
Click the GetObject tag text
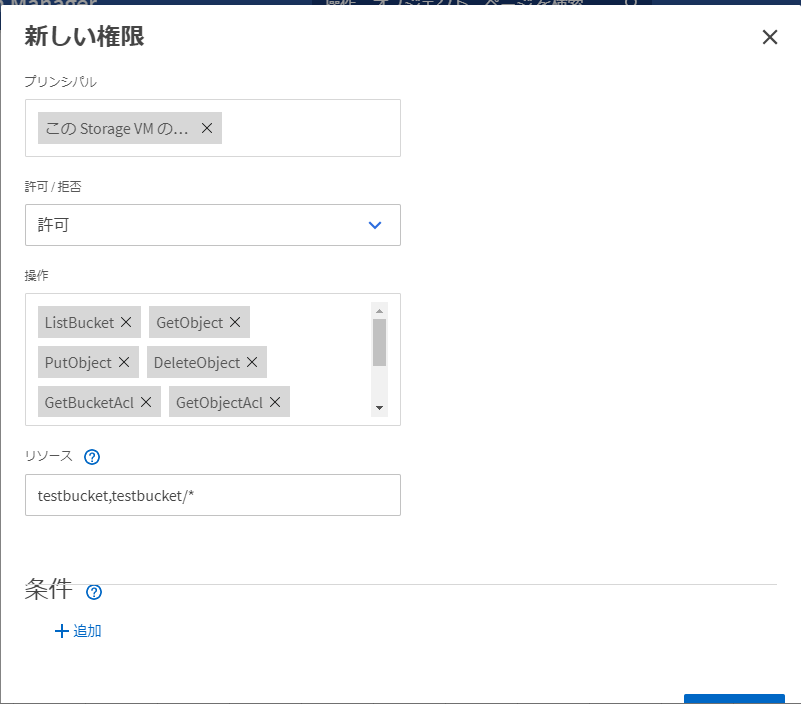[x=190, y=322]
